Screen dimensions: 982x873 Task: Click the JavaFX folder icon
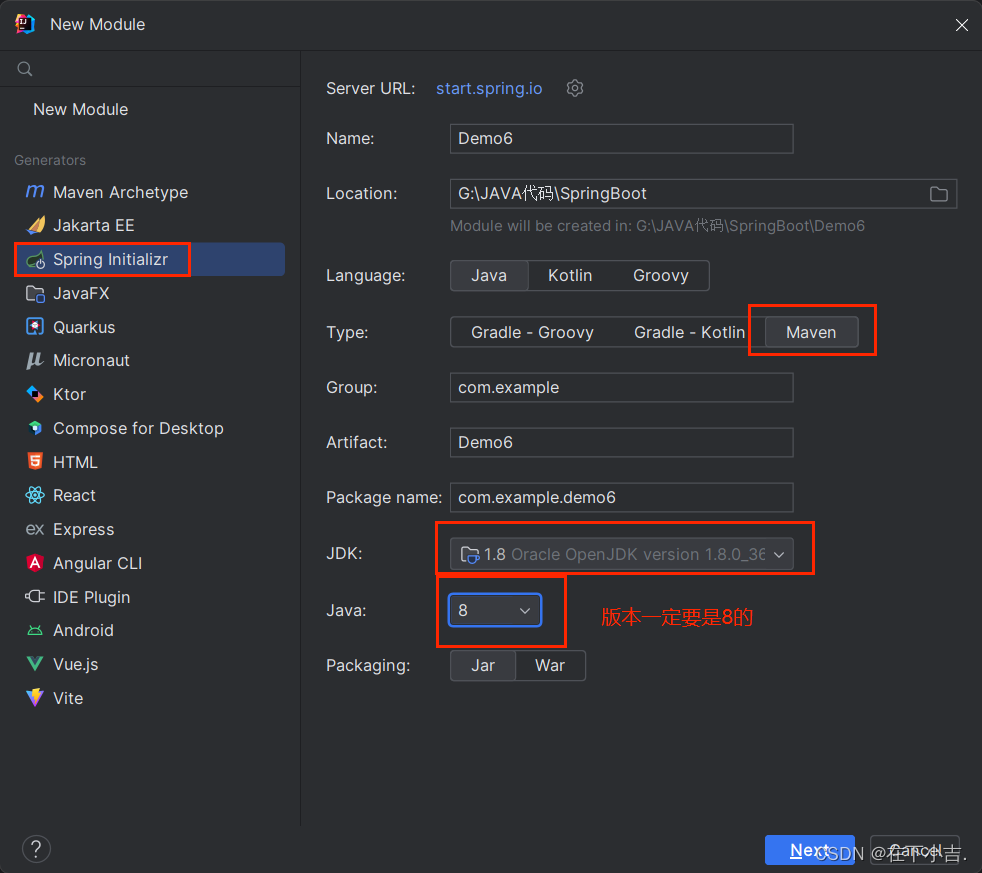[35, 293]
